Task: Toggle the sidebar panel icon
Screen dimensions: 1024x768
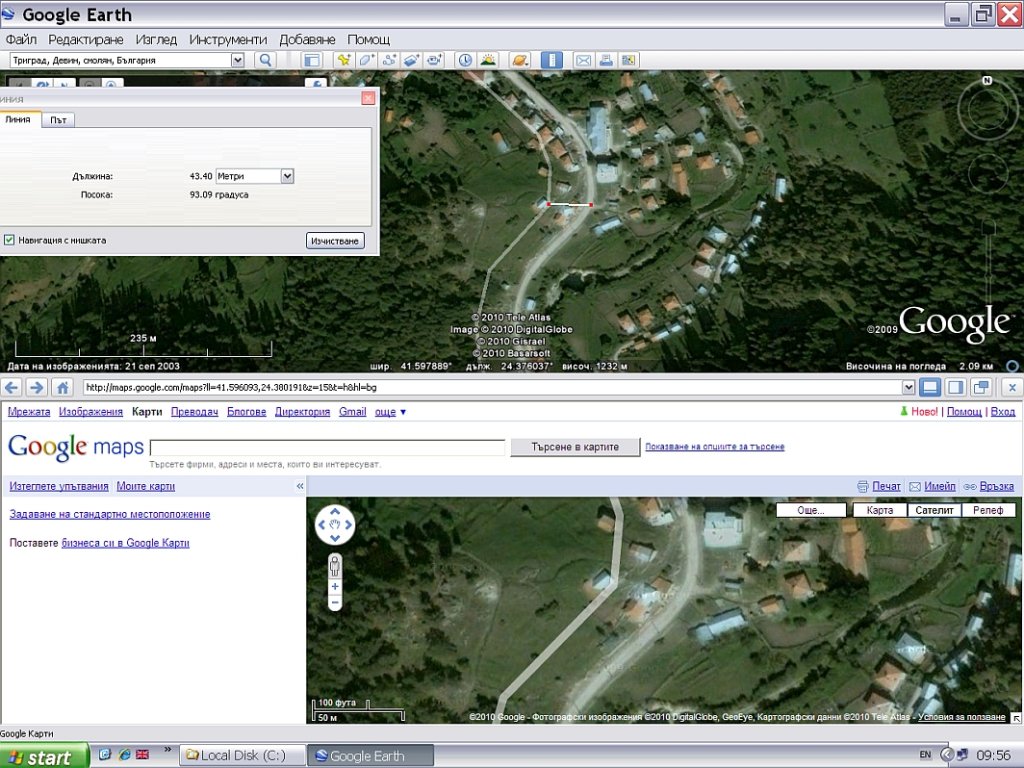Action: (x=312, y=60)
